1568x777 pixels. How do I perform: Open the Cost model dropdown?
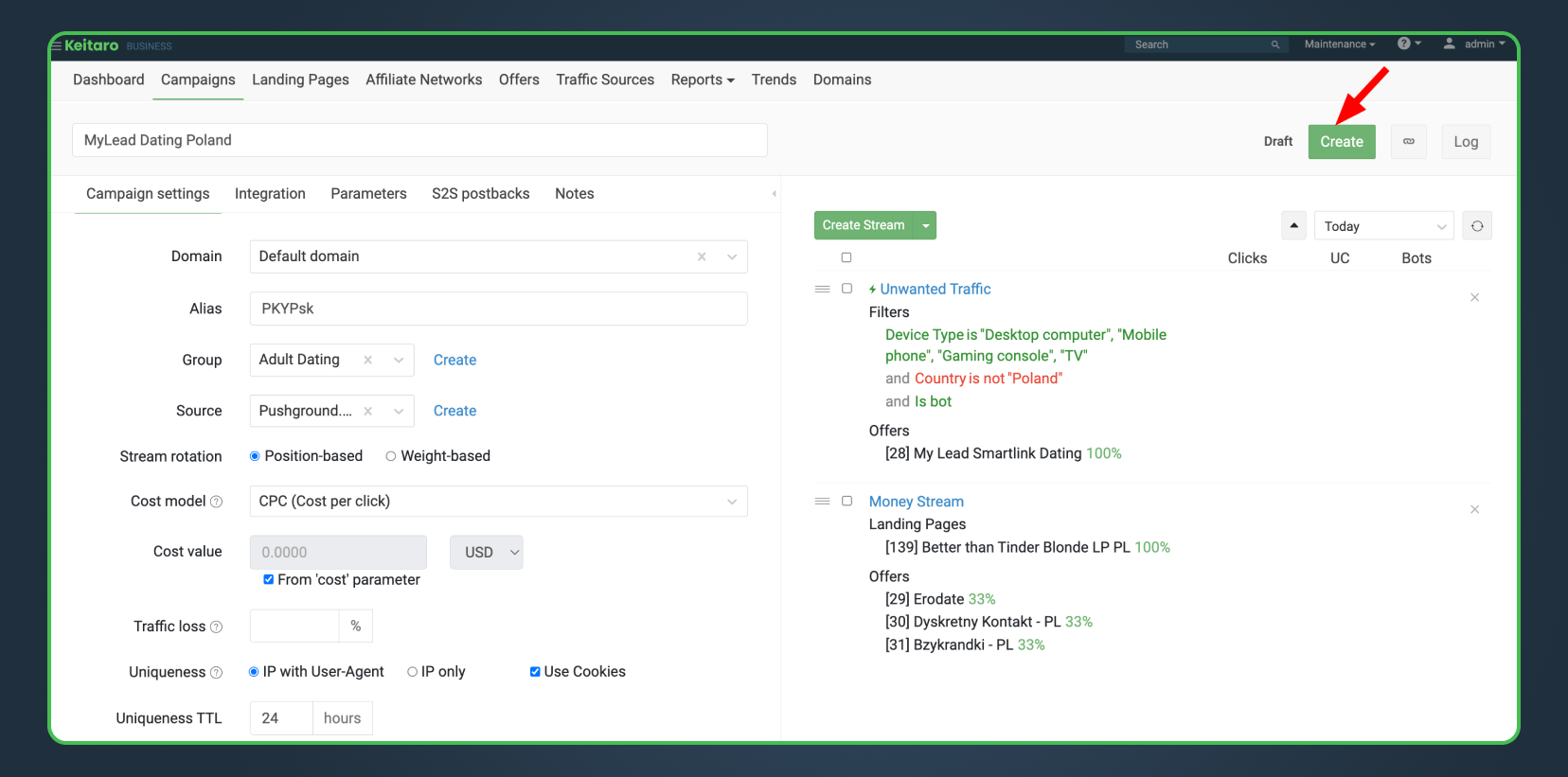click(x=499, y=502)
